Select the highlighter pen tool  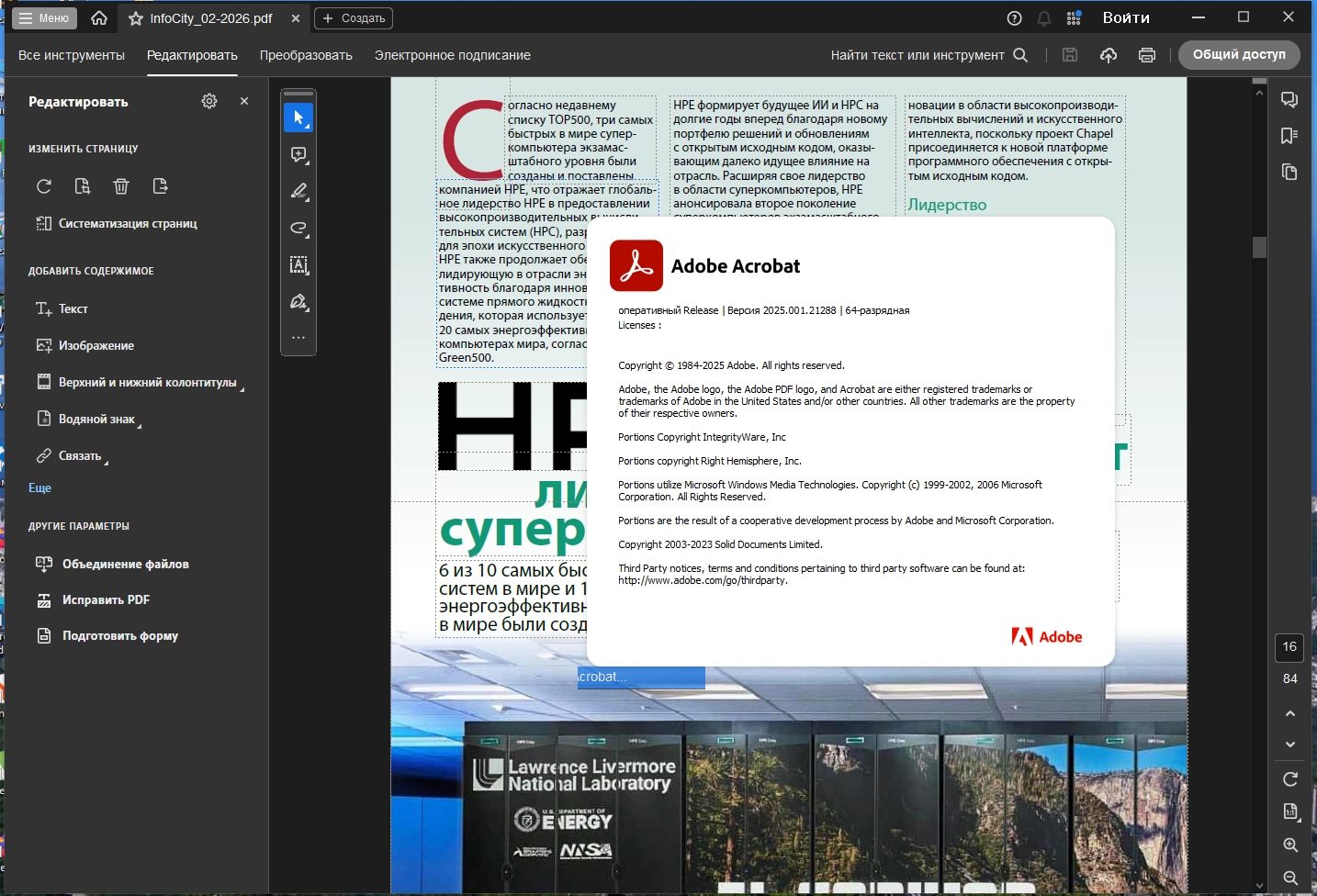[x=298, y=192]
